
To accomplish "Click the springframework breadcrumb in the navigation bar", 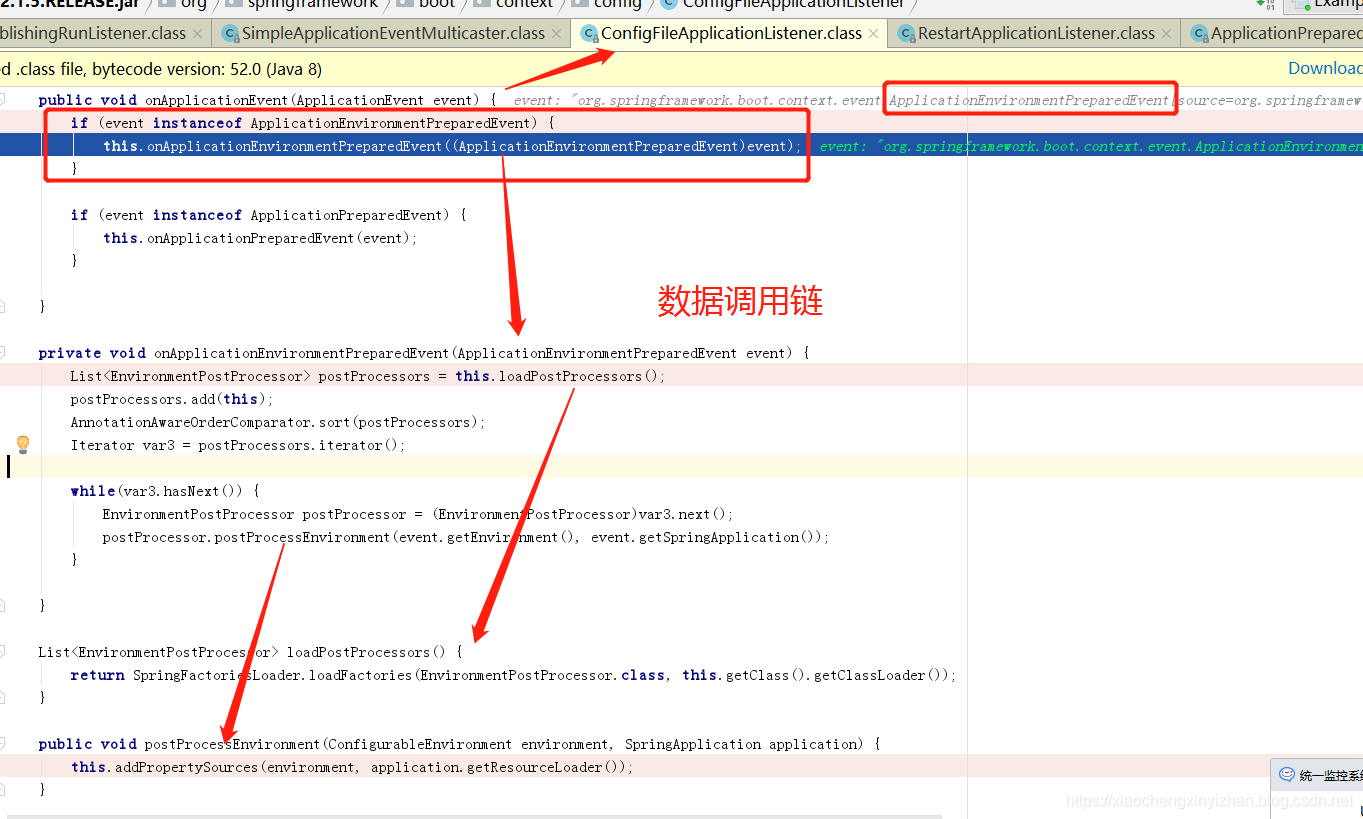I will 312,4.
